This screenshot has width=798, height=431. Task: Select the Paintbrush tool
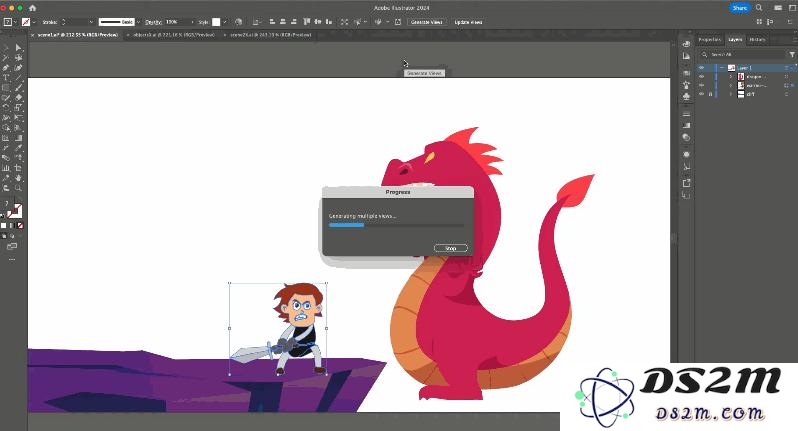18,88
